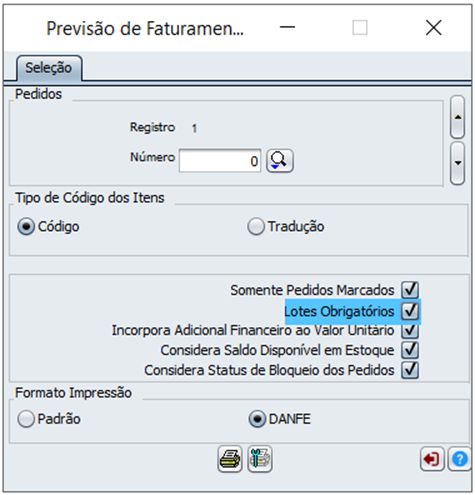This screenshot has width=475, height=495.
Task: Go to previous record with up arrow
Action: pos(457,117)
